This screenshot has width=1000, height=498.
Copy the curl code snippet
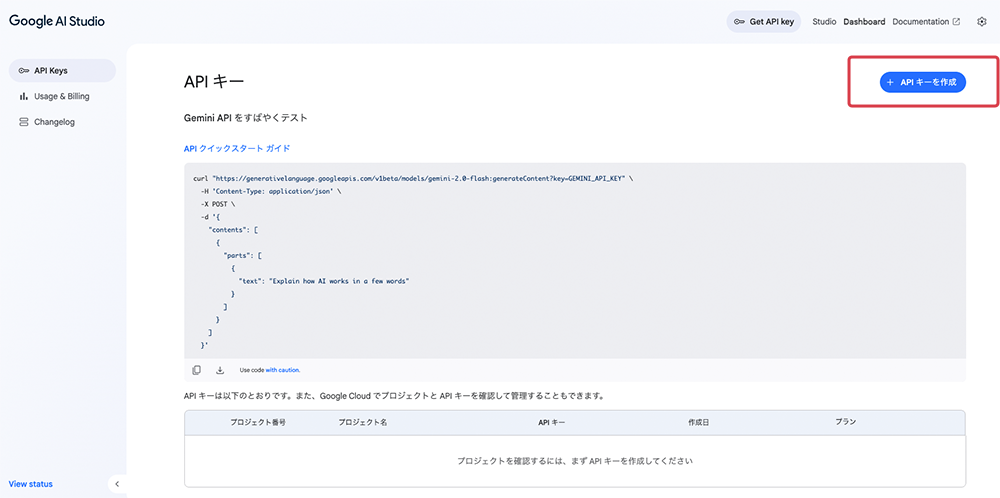click(x=197, y=370)
